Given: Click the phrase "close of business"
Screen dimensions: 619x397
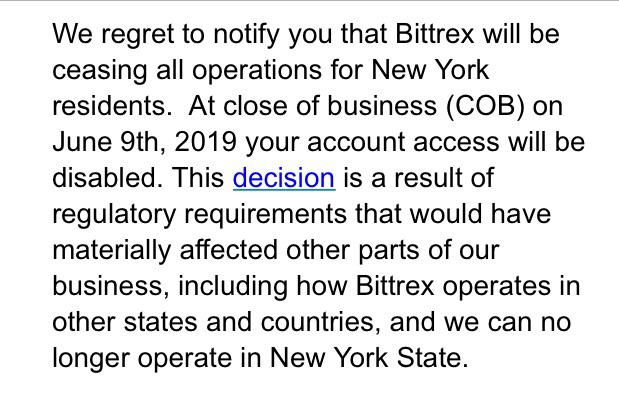Looking at the screenshot, I should (x=330, y=106).
